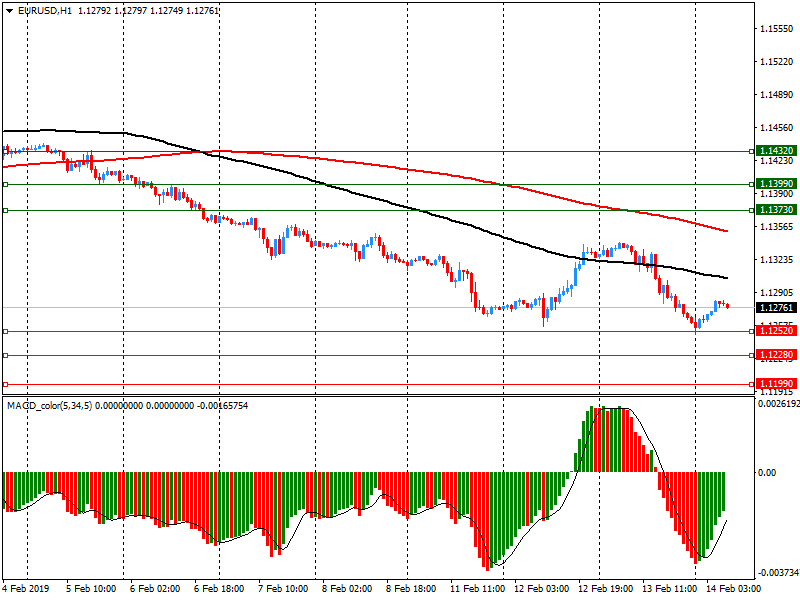
Task: Click left-edge handle of the 1.12280 line
Action: tap(5, 355)
